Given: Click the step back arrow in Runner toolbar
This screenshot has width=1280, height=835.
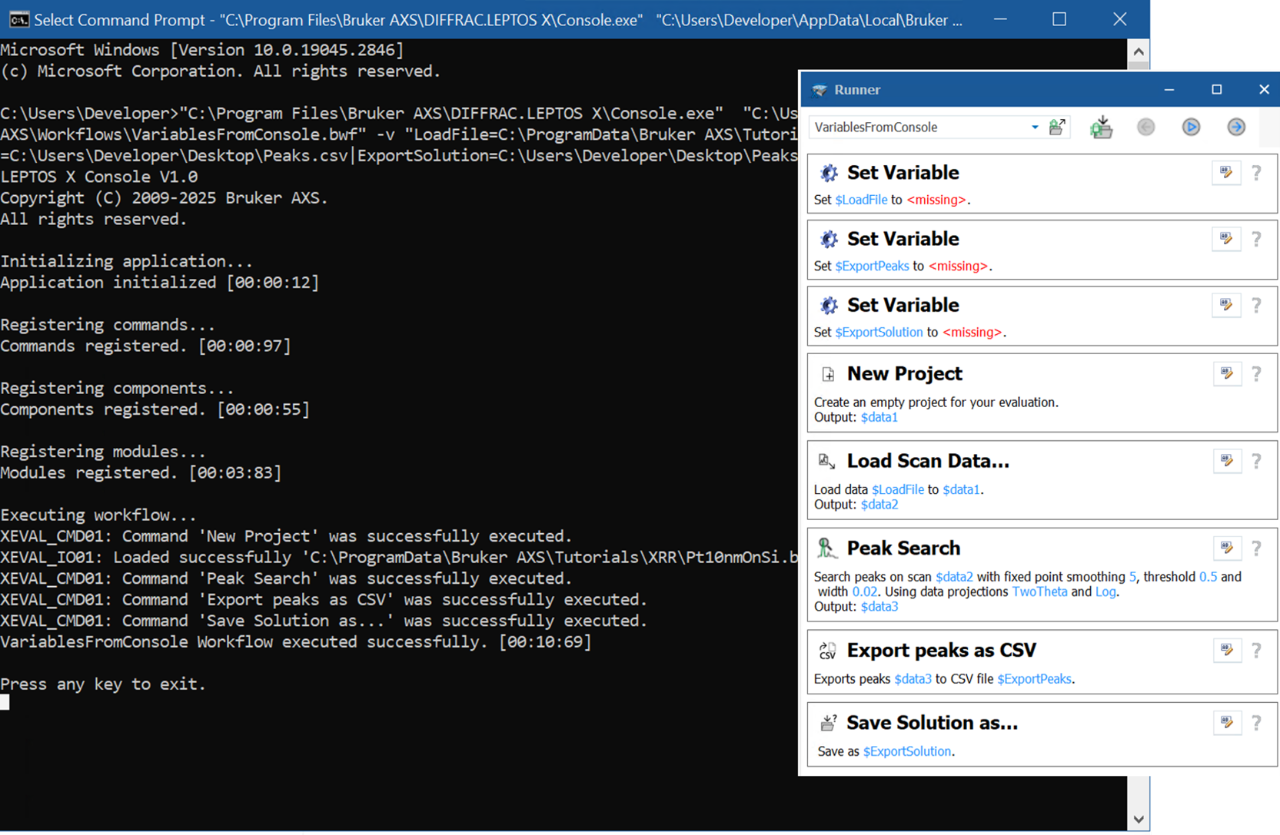Looking at the screenshot, I should 1146,127.
